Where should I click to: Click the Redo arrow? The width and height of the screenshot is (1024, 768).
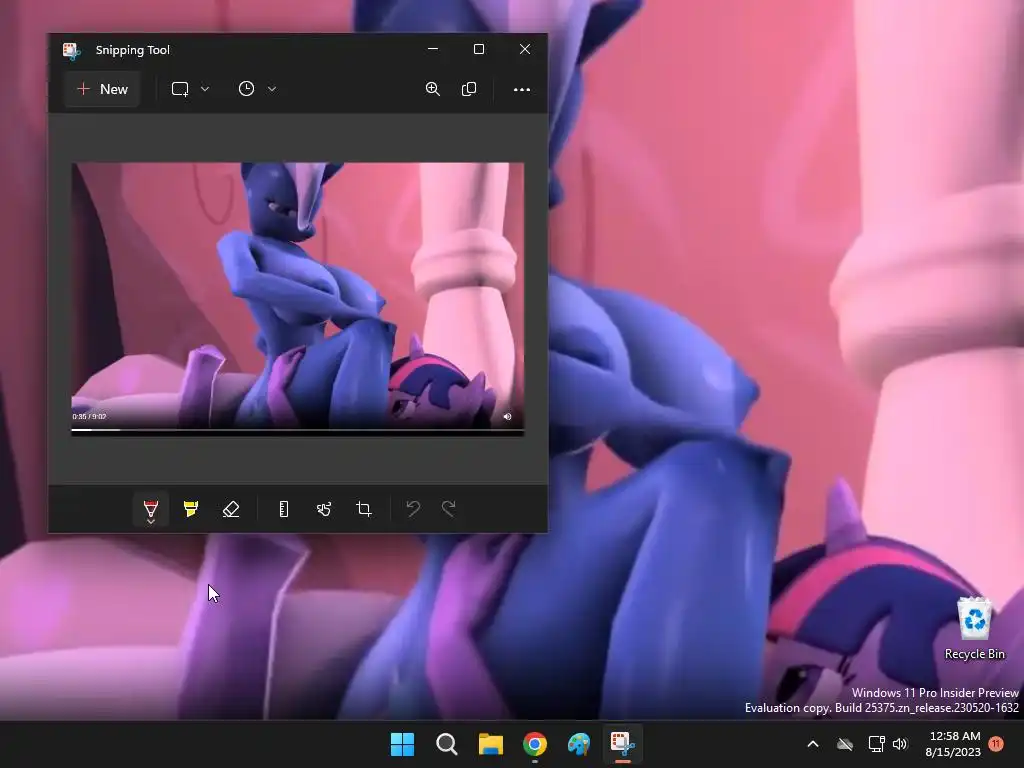pyautogui.click(x=449, y=508)
